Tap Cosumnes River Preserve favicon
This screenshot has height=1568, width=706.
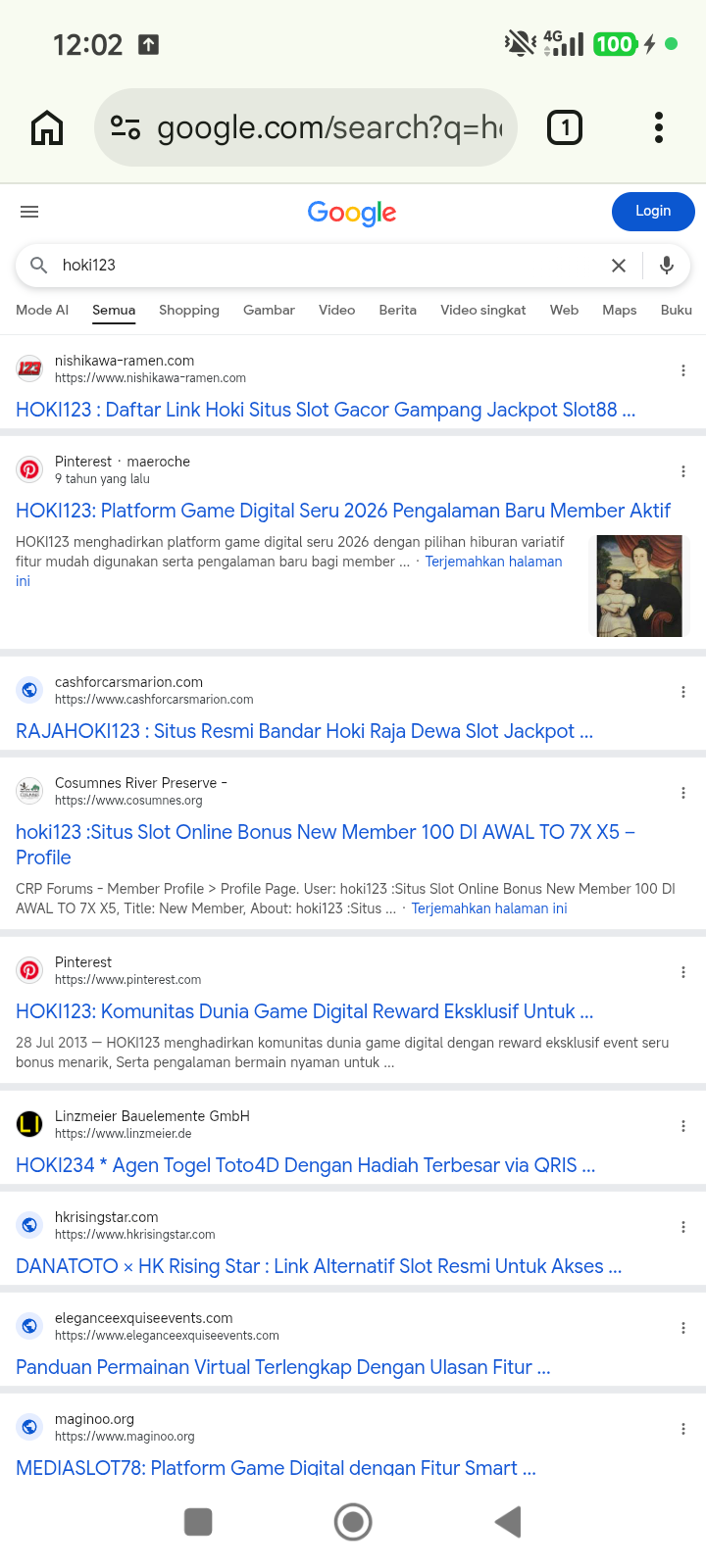pos(29,791)
